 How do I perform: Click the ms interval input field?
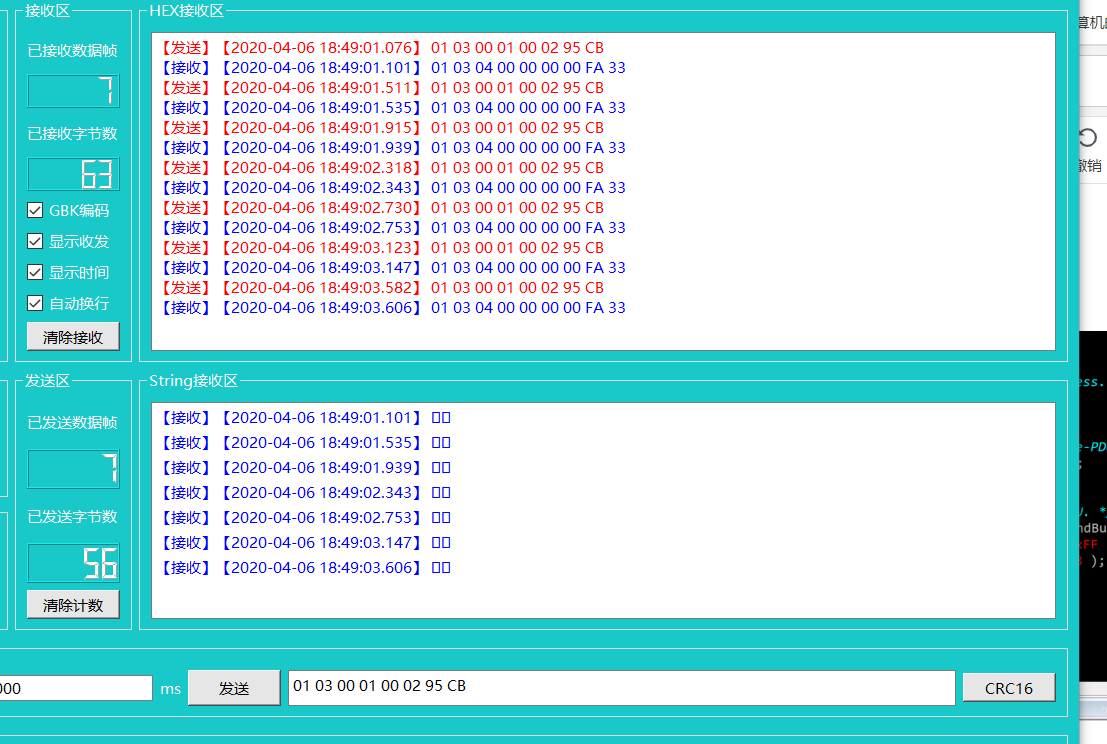75,688
